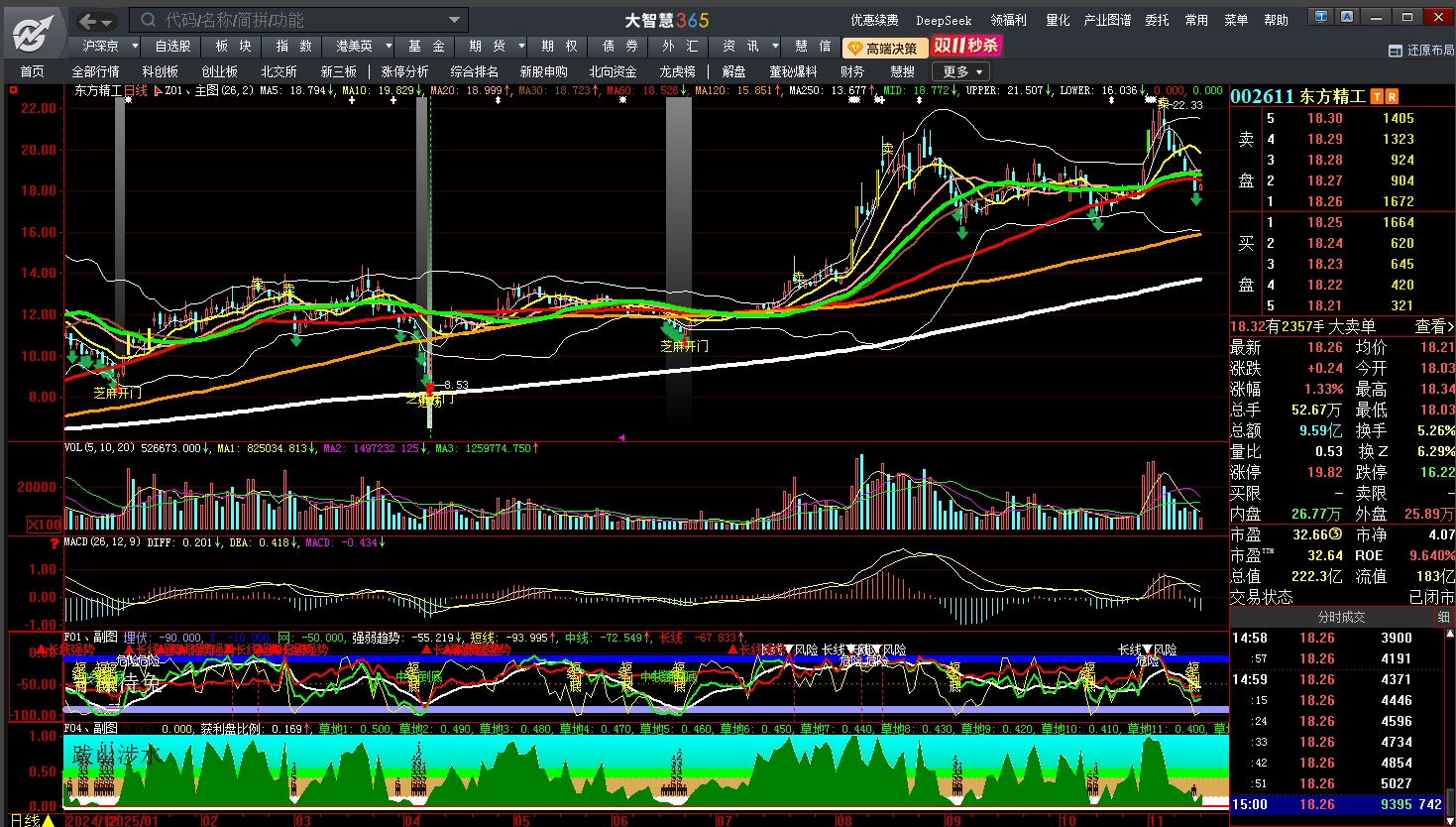
Task: Select the 基金 tab
Action: [x=426, y=46]
